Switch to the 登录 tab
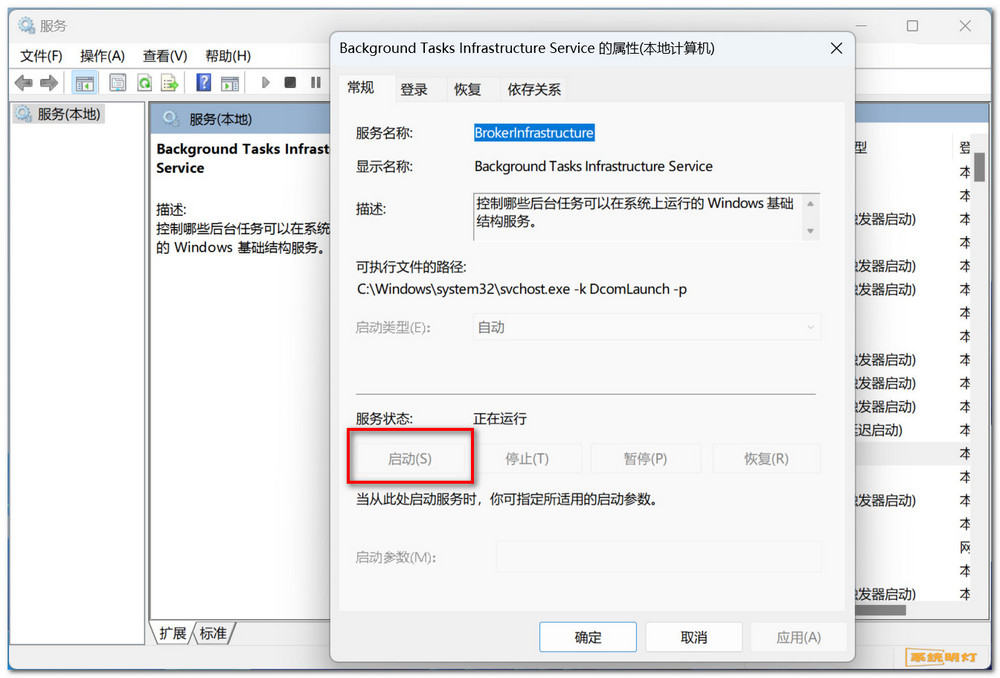 414,90
